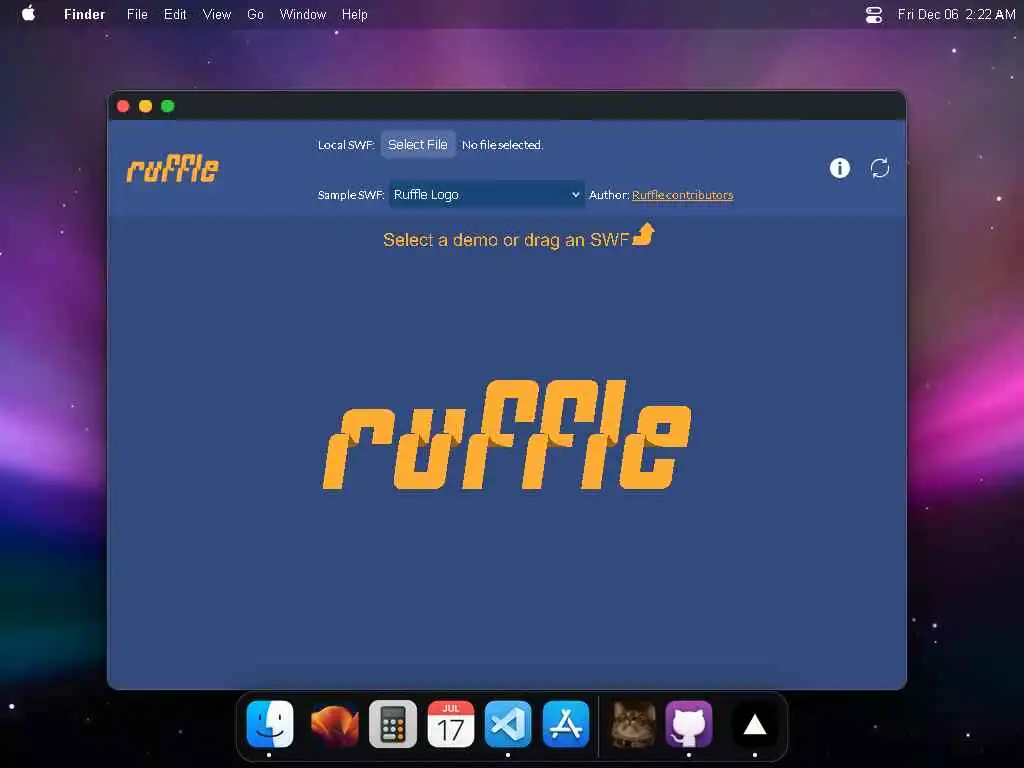Click the 'Sample SWF:' label
Screen dimensions: 1024x768
click(x=351, y=195)
